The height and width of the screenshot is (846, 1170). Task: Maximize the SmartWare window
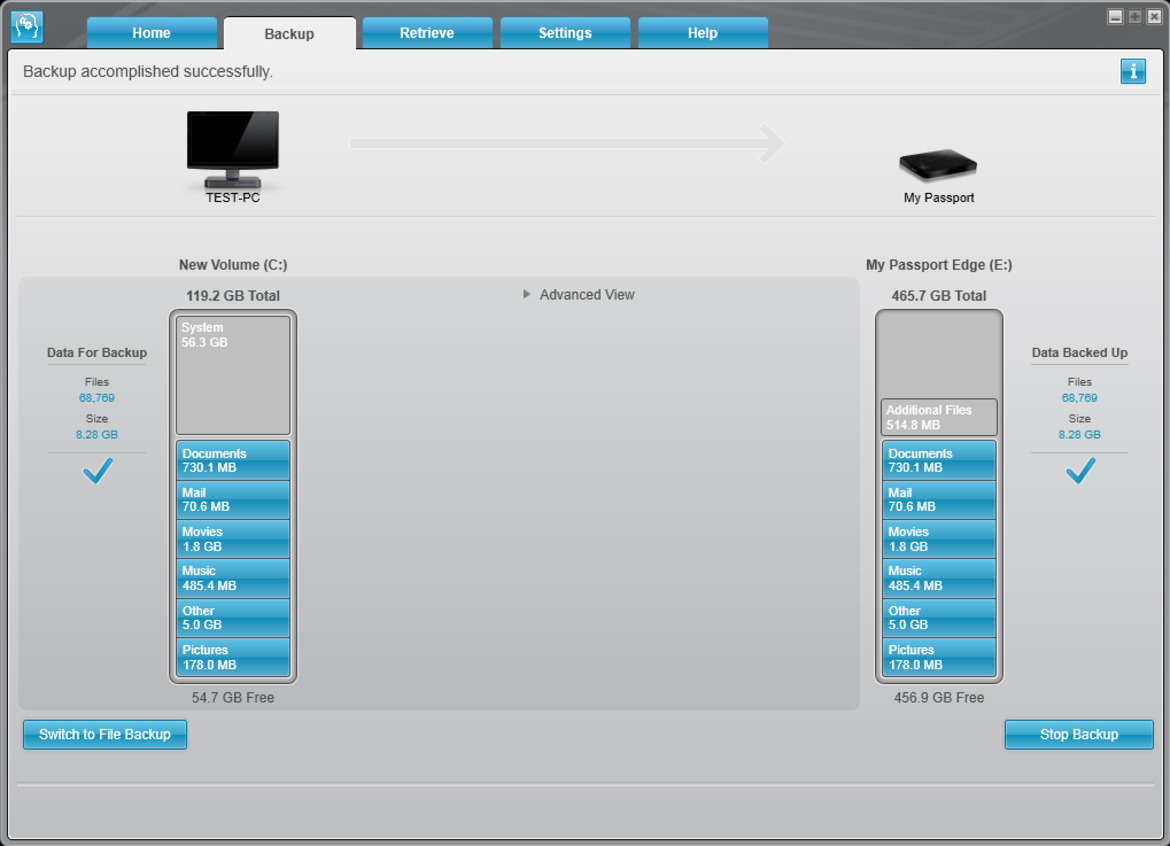pyautogui.click(x=1135, y=16)
